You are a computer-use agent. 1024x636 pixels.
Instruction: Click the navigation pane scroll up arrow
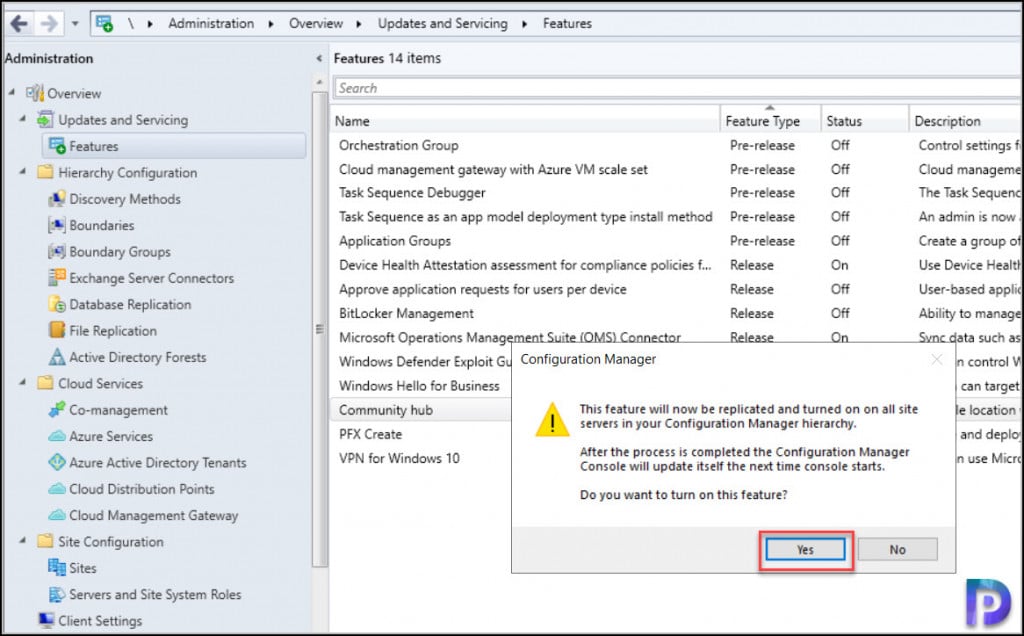pos(319,82)
